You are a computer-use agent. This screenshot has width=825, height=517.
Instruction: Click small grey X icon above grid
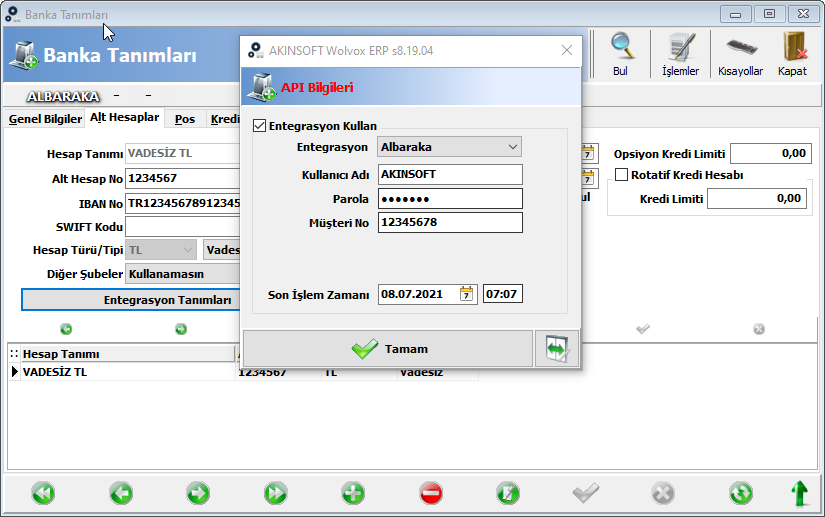tap(759, 329)
